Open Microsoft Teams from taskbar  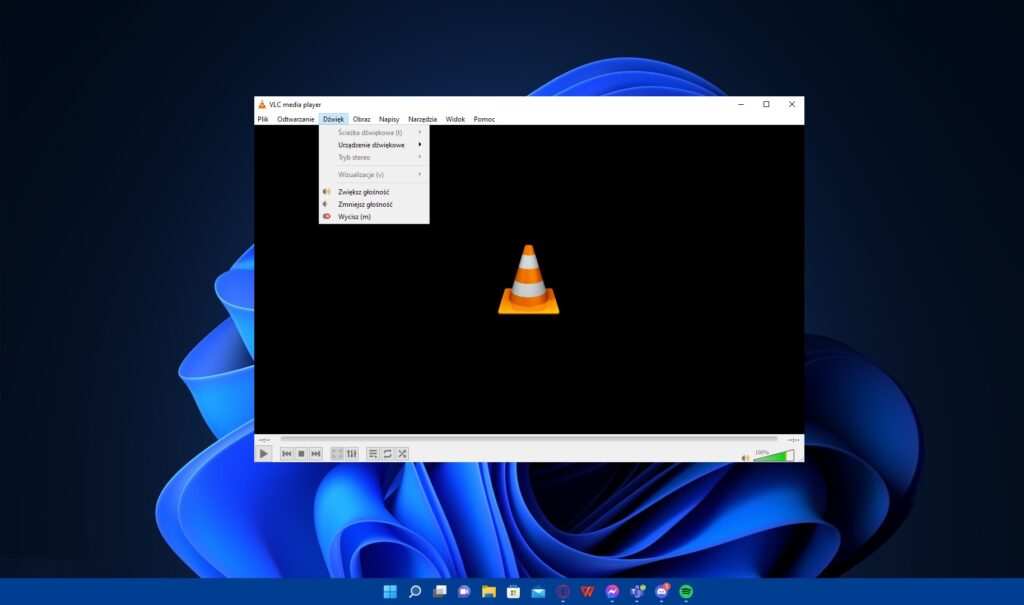637,592
